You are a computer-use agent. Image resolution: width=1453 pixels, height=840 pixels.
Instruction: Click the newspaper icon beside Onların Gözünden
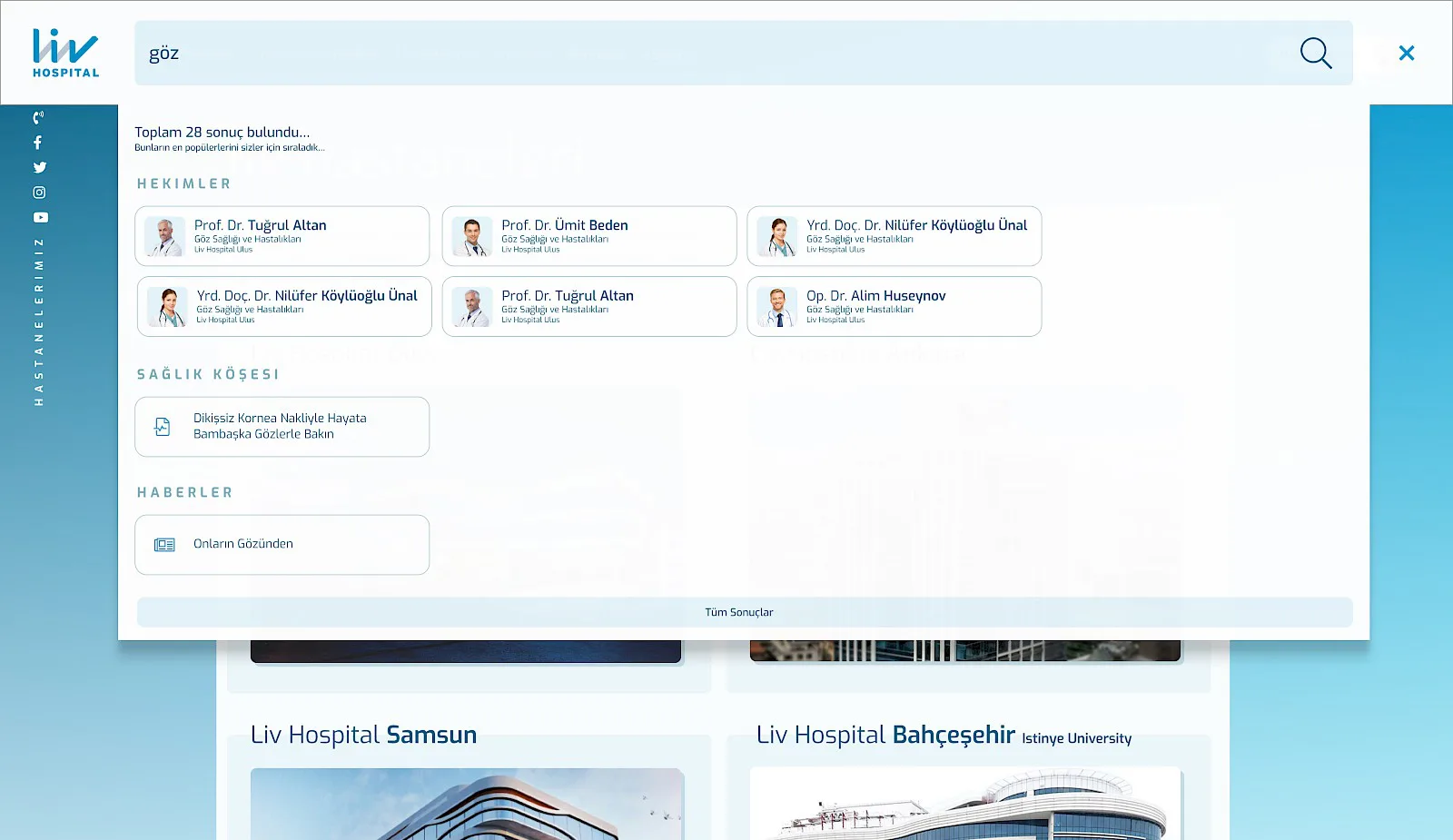164,545
